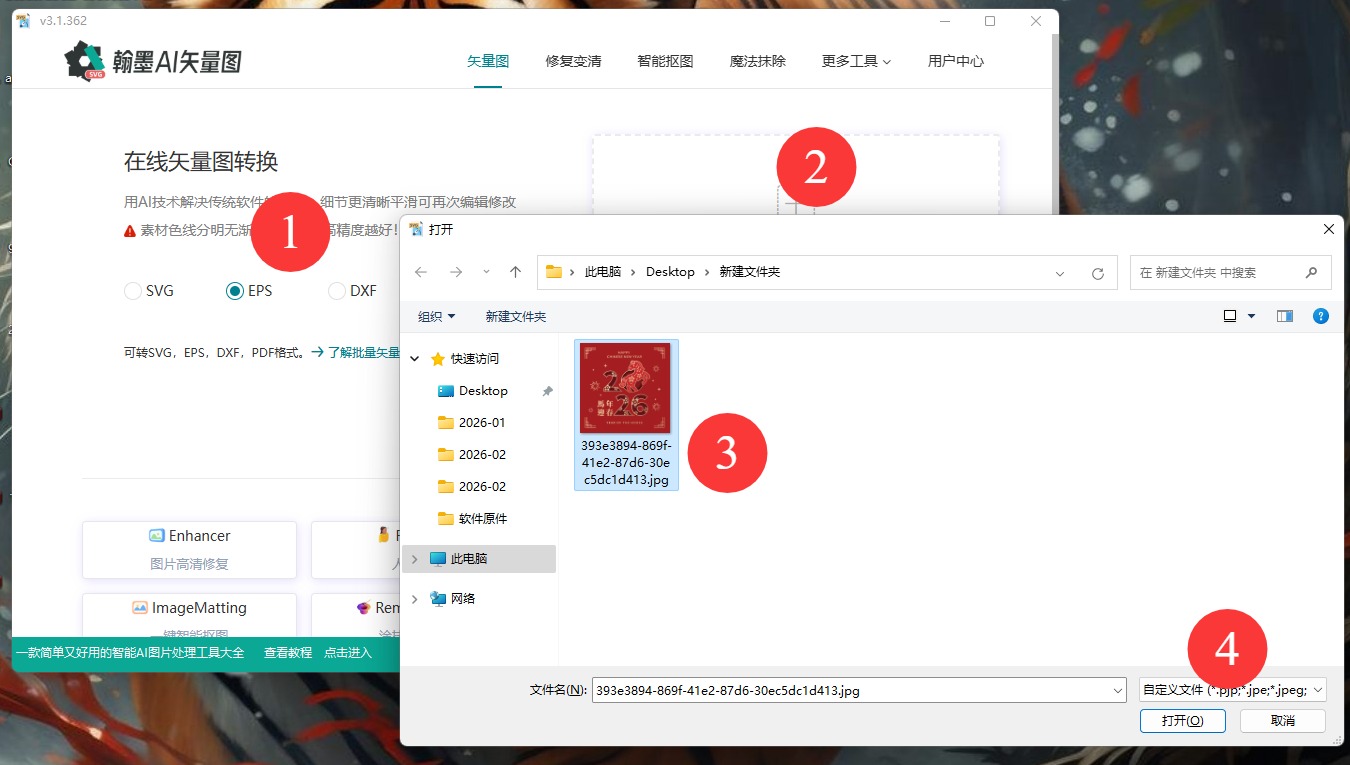Click the 打开(O) button
1350x765 pixels.
coord(1182,720)
